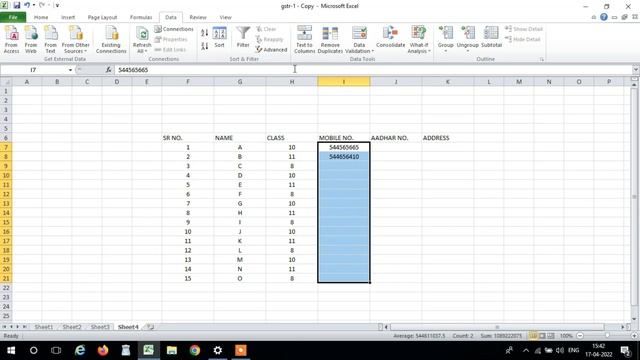The width and height of the screenshot is (640, 360).
Task: Click Subtotal icon
Action: point(491,37)
